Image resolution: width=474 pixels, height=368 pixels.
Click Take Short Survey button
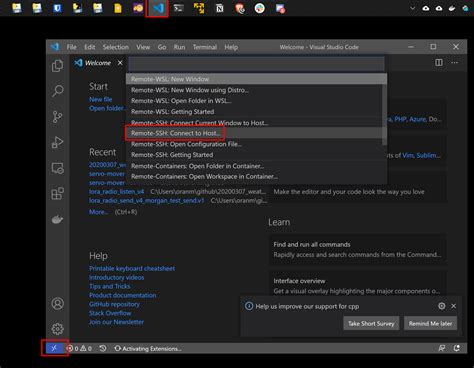[x=371, y=323]
